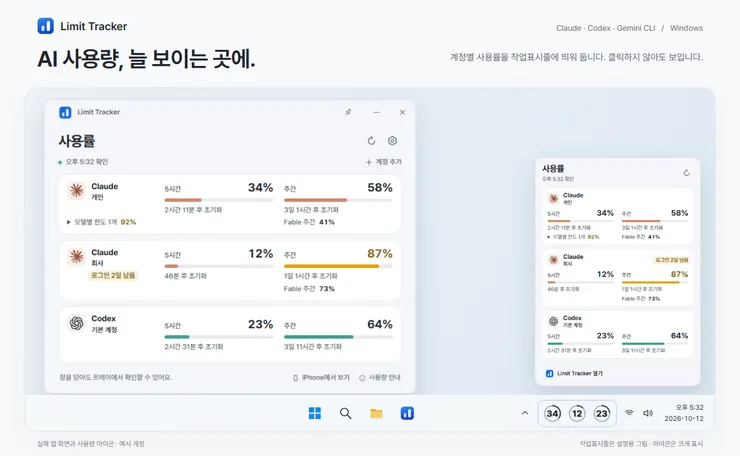Click the 23% value in the main window
The width and height of the screenshot is (740, 456).
tap(261, 324)
